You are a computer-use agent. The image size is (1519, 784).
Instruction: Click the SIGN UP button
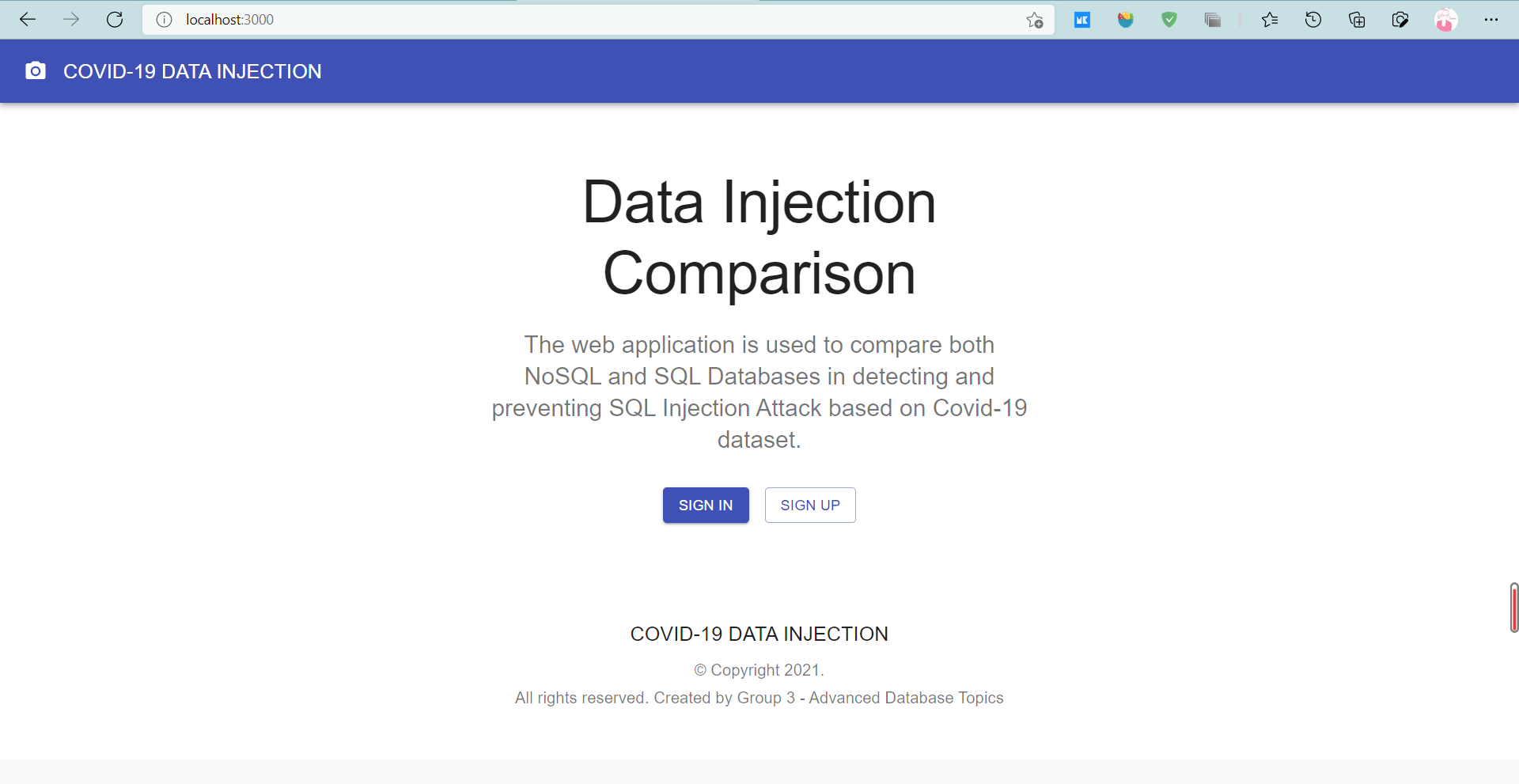point(809,505)
